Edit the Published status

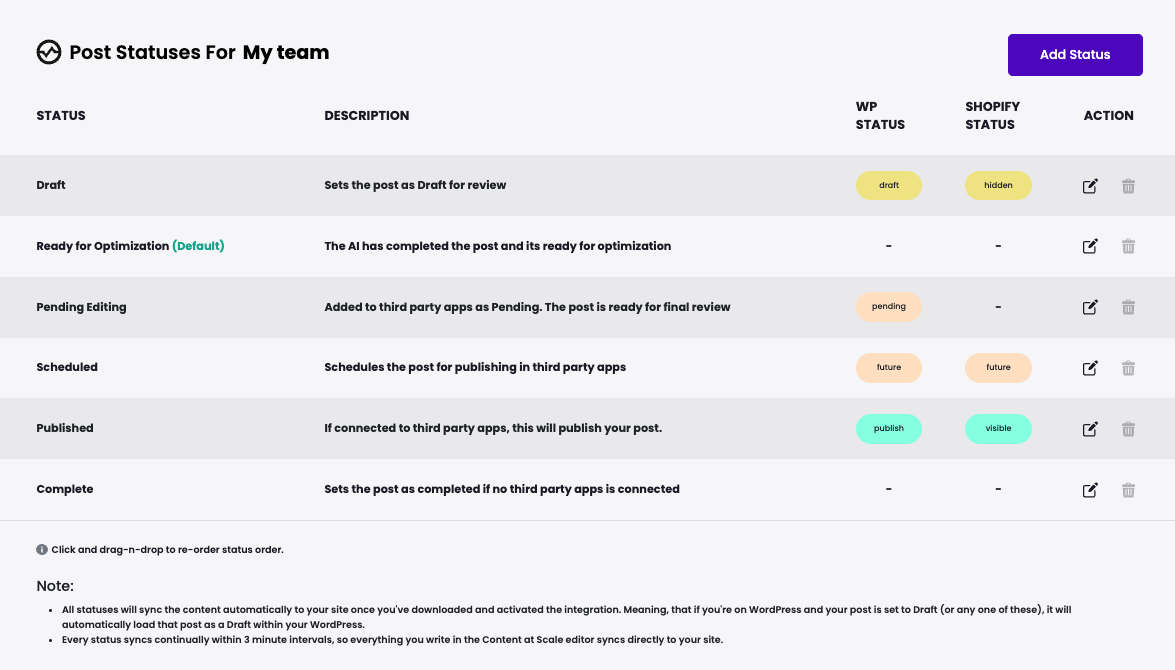pos(1090,429)
